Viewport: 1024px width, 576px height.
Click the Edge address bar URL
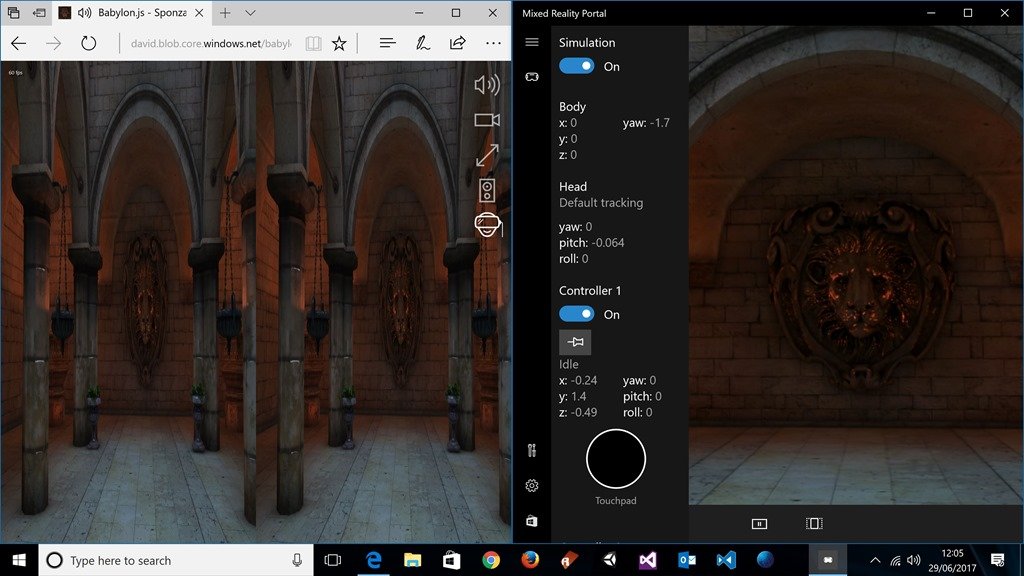[211, 44]
